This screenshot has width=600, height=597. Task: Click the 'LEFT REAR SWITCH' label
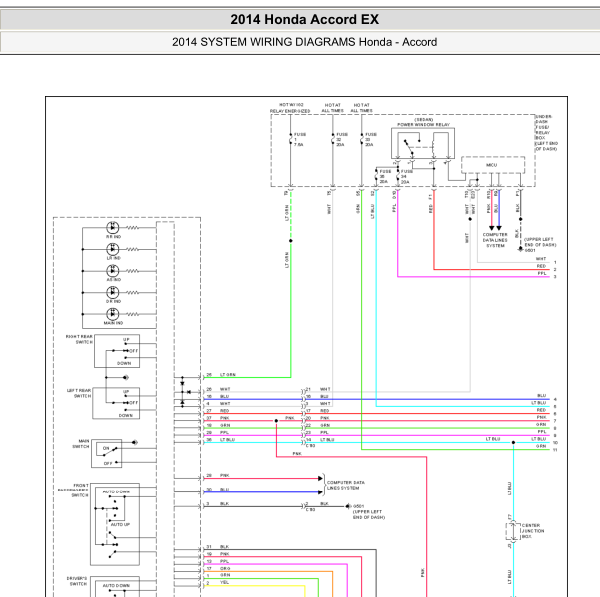tap(79, 393)
